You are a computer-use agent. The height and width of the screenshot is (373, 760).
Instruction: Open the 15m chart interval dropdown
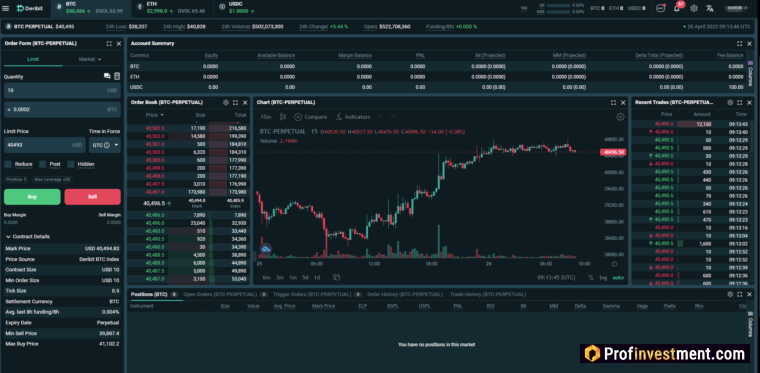point(265,117)
